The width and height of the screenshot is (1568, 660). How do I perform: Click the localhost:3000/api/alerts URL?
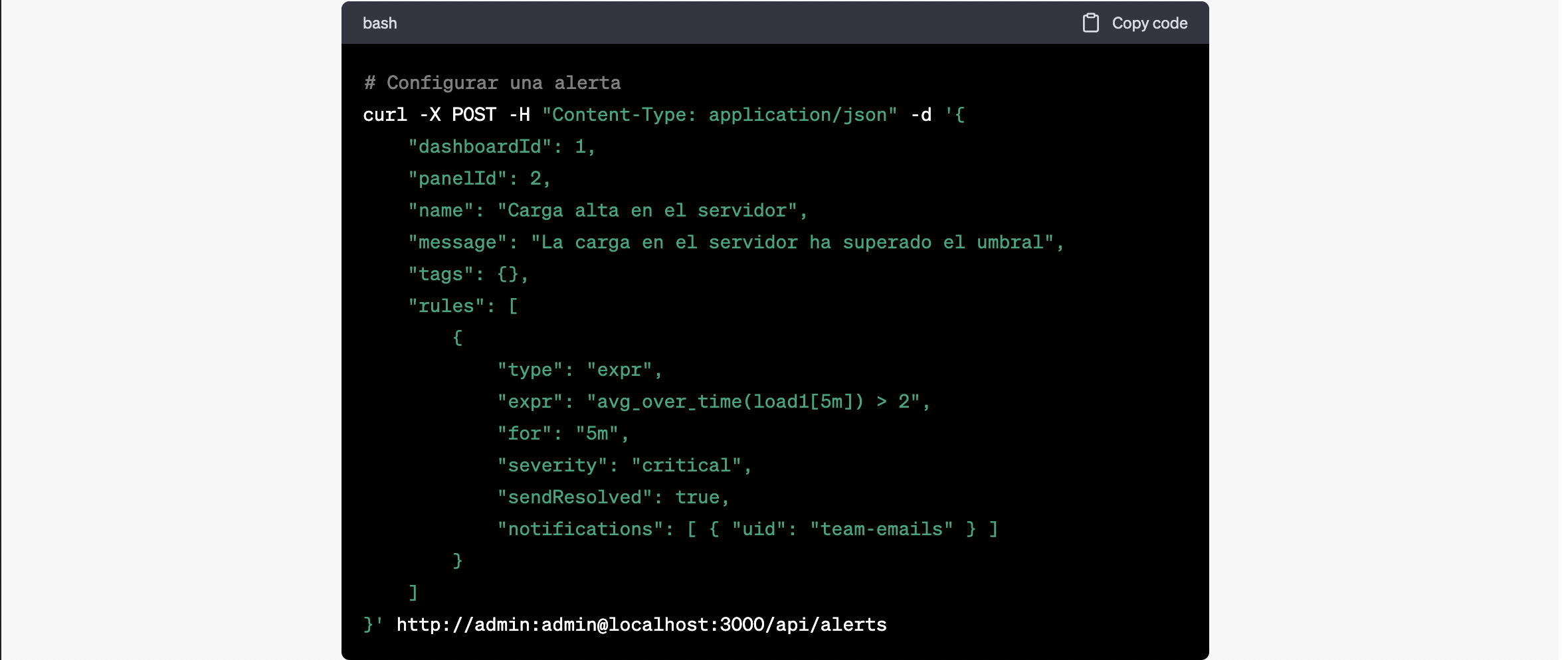pyautogui.click(x=641, y=625)
